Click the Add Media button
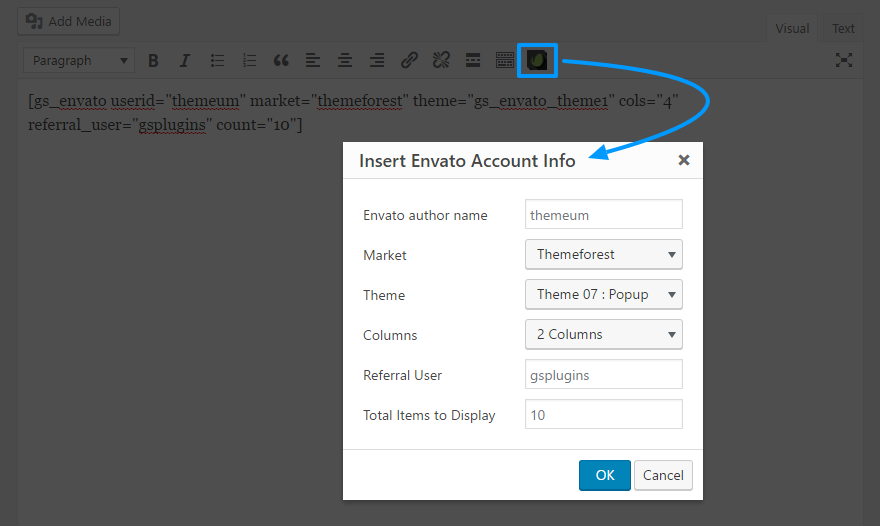880x526 pixels. tap(68, 21)
